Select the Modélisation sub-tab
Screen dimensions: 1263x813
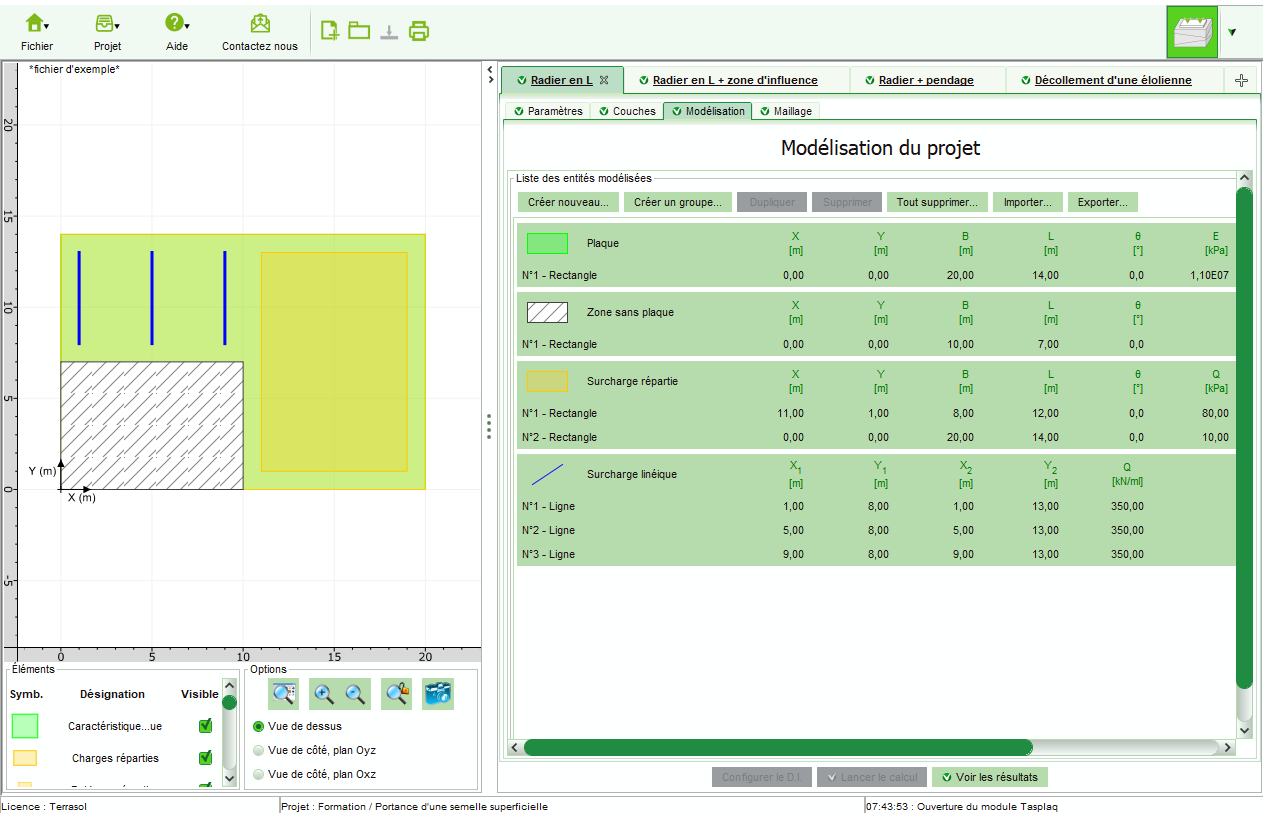(x=707, y=111)
